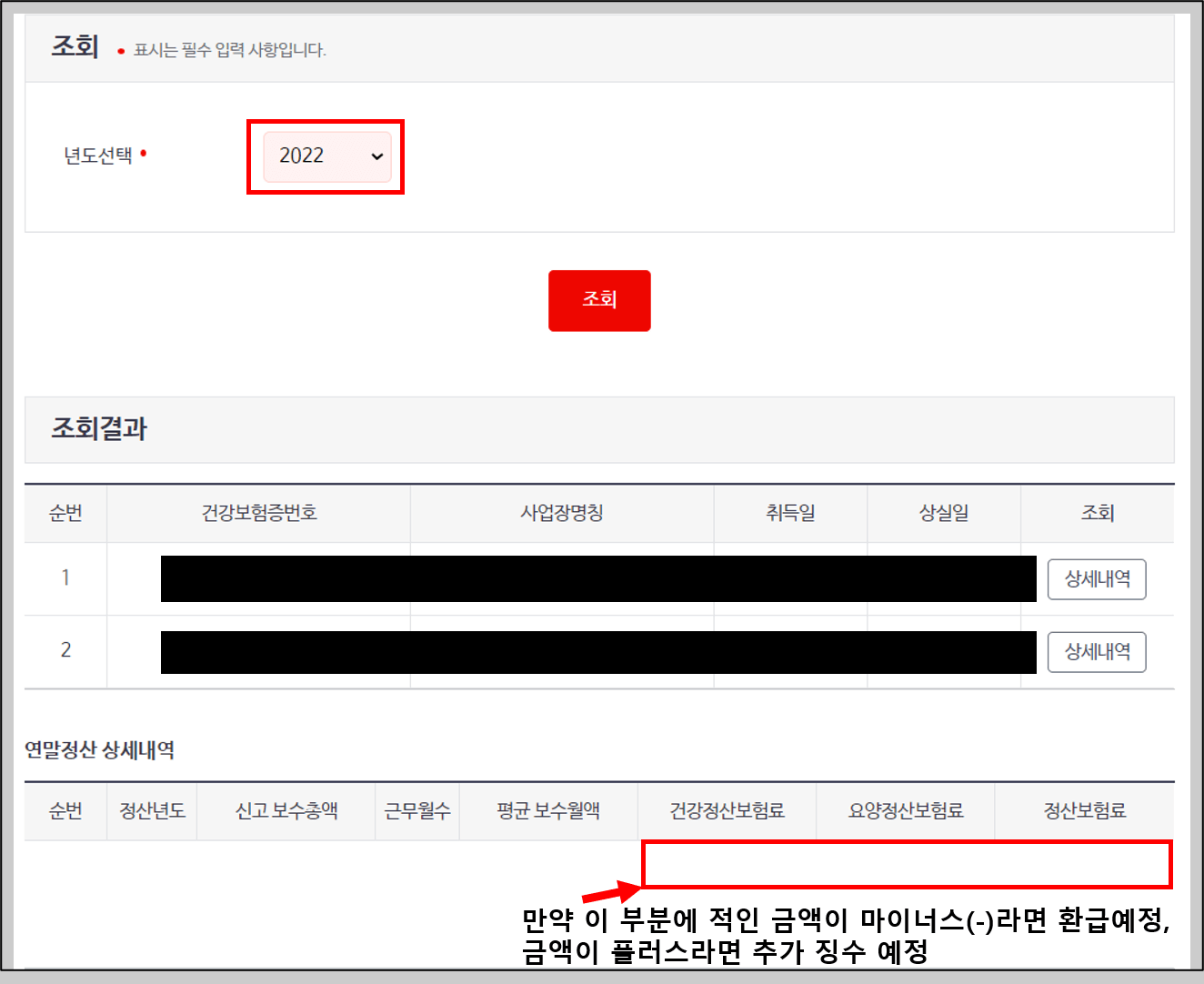This screenshot has width=1204, height=984.
Task: Select the 건강보험증번호 column header
Action: coord(258,513)
